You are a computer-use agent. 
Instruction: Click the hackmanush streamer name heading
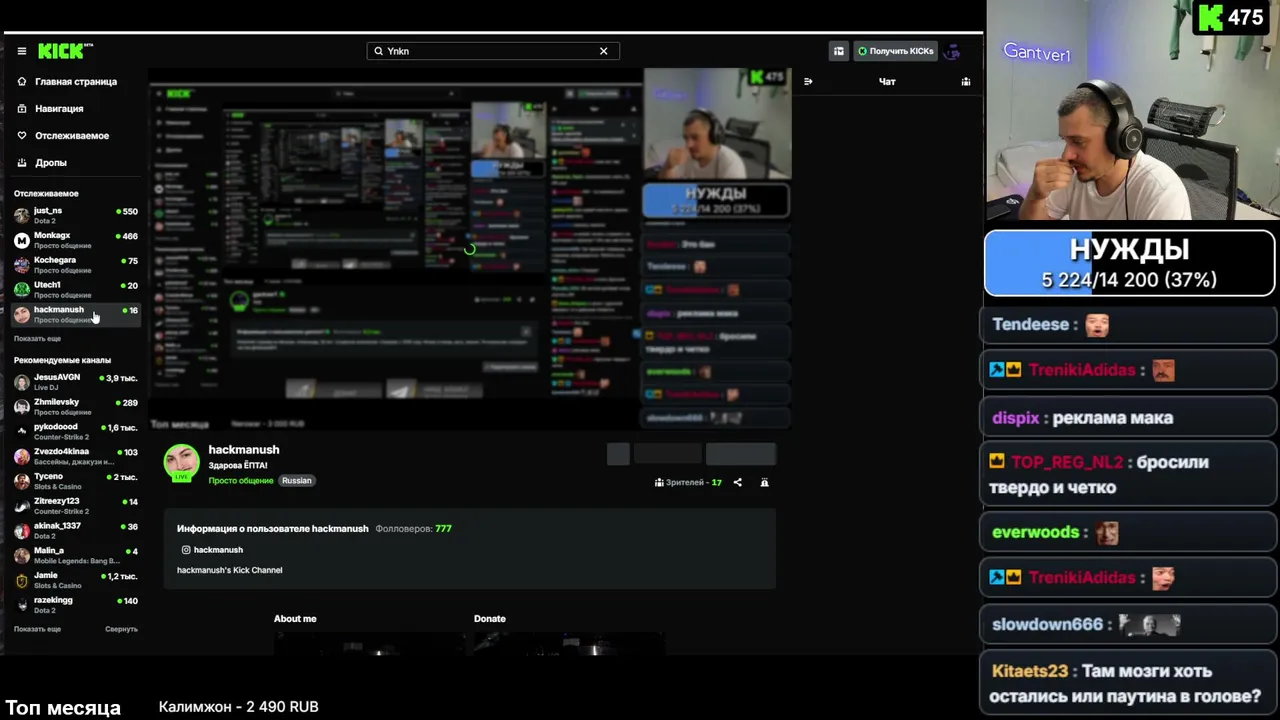(244, 450)
